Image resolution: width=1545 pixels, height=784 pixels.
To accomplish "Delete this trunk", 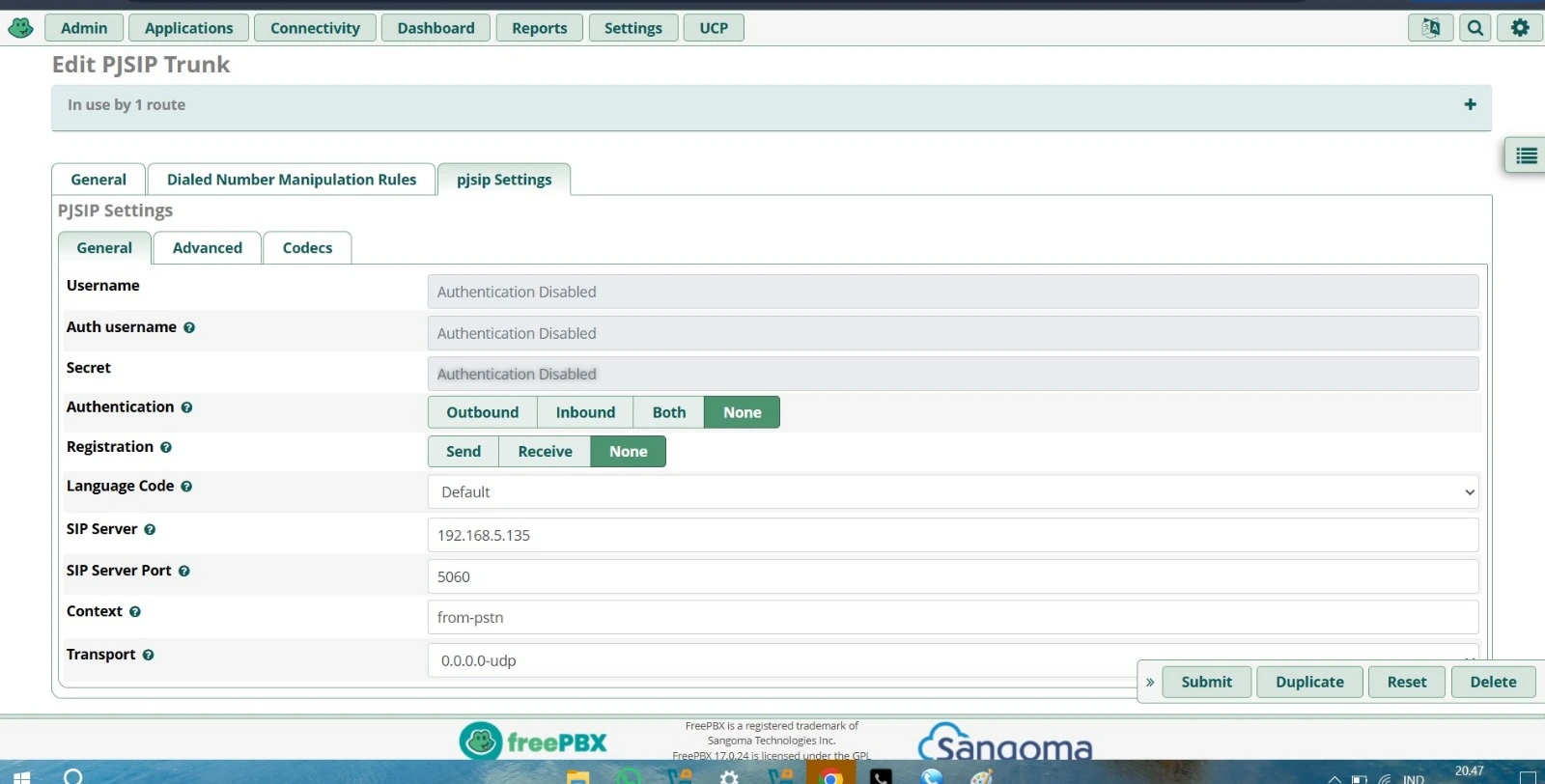I will [x=1493, y=682].
